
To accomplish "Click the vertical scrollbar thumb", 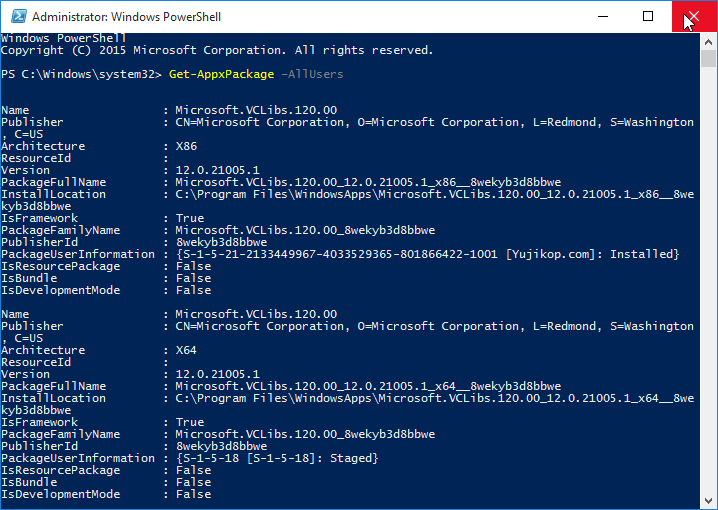I will (708, 59).
